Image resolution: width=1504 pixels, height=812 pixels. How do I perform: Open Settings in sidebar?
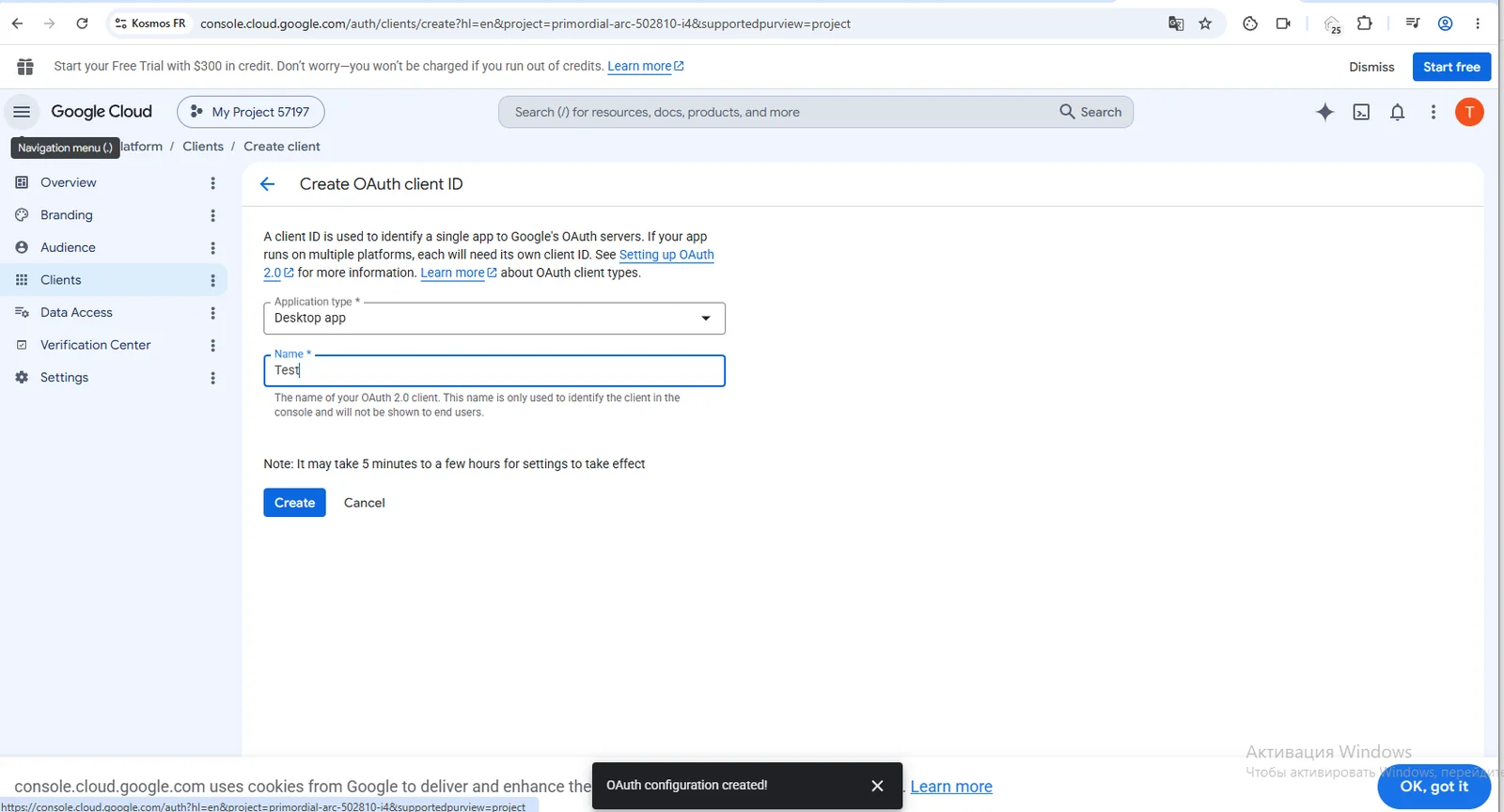click(64, 377)
